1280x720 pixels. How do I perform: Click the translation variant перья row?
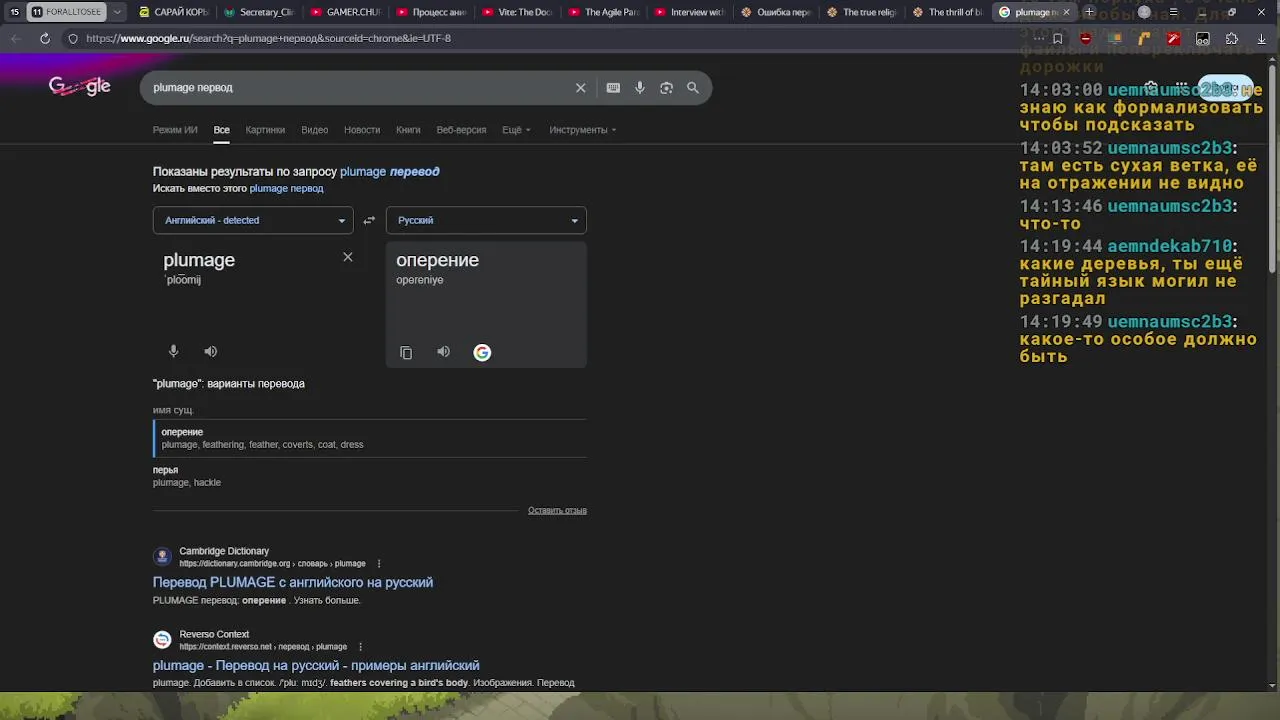click(369, 476)
